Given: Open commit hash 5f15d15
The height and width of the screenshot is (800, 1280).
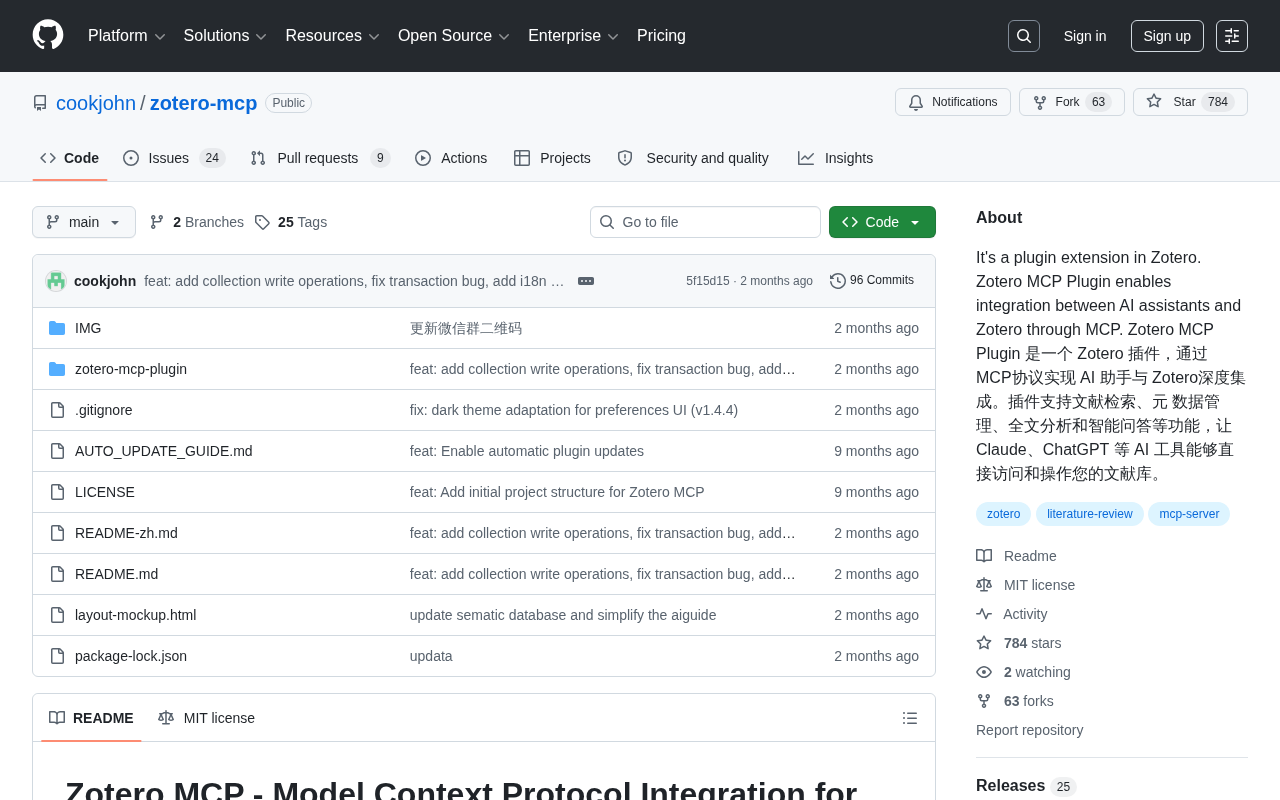Looking at the screenshot, I should tap(707, 281).
